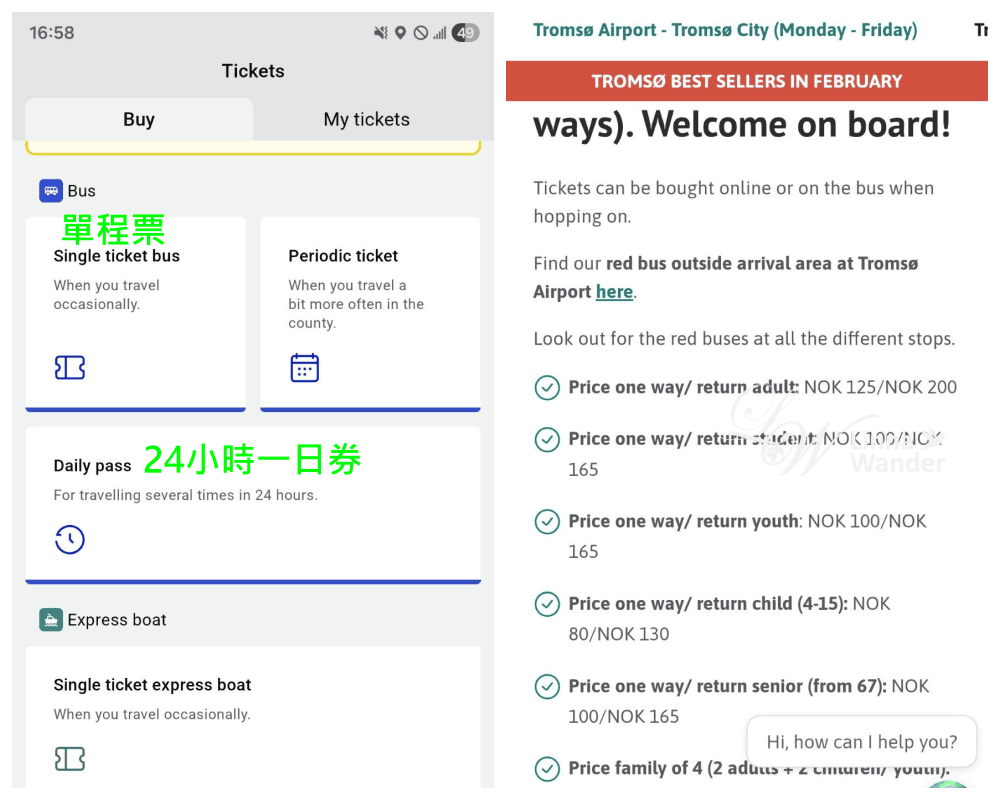Open the 'Hi, how can I help you?' chat
Screen dimensions: 1000x800
862,741
